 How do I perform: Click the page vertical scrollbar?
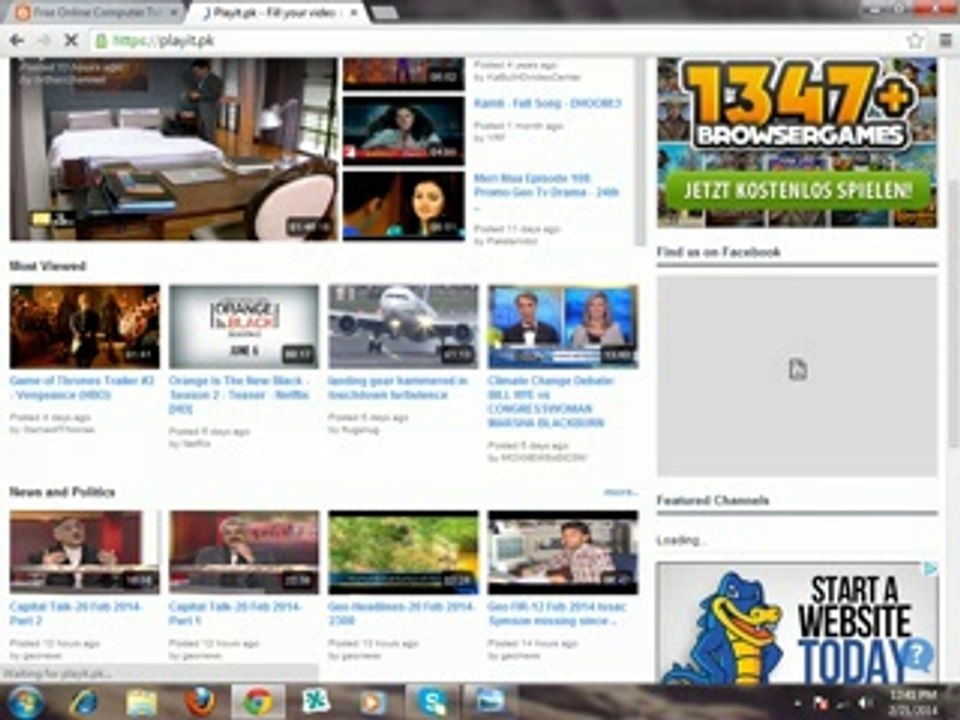[953, 314]
